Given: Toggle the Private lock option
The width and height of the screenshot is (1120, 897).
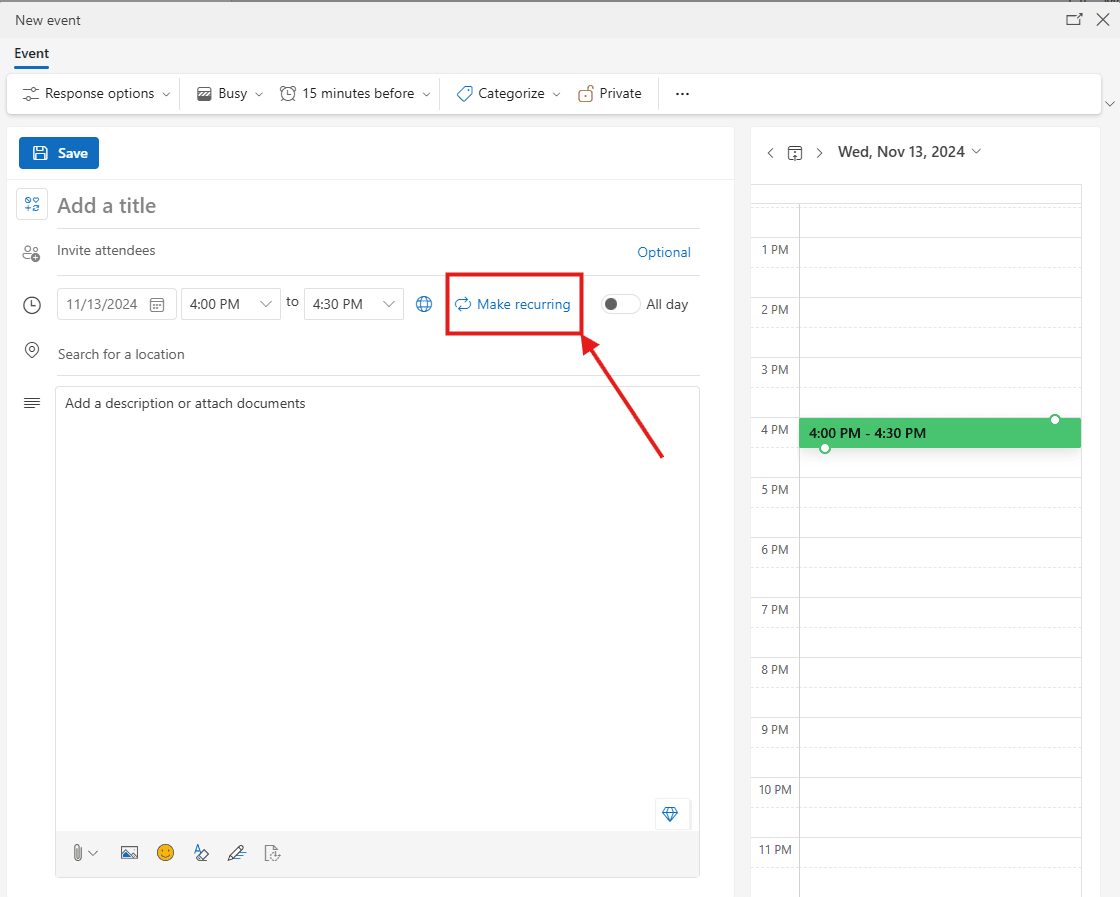Looking at the screenshot, I should (610, 93).
